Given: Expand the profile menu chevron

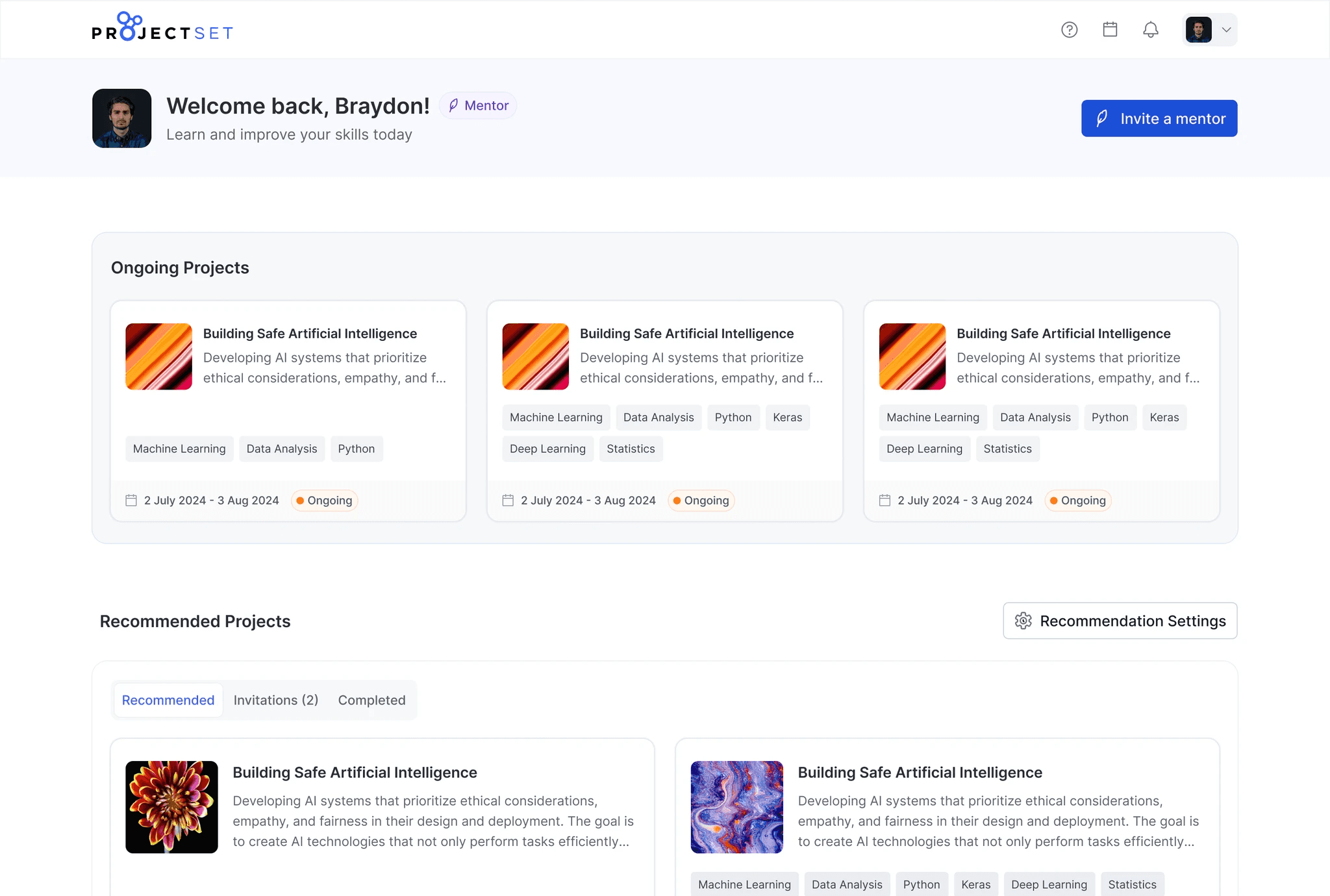Looking at the screenshot, I should (1226, 30).
